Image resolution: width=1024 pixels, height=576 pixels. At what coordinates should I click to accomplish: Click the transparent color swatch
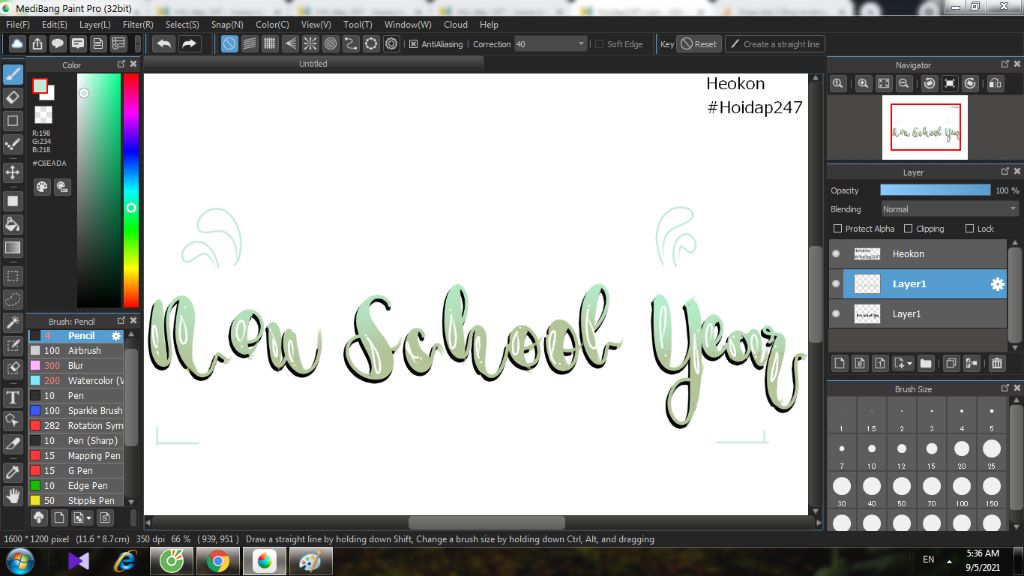pyautogui.click(x=43, y=115)
